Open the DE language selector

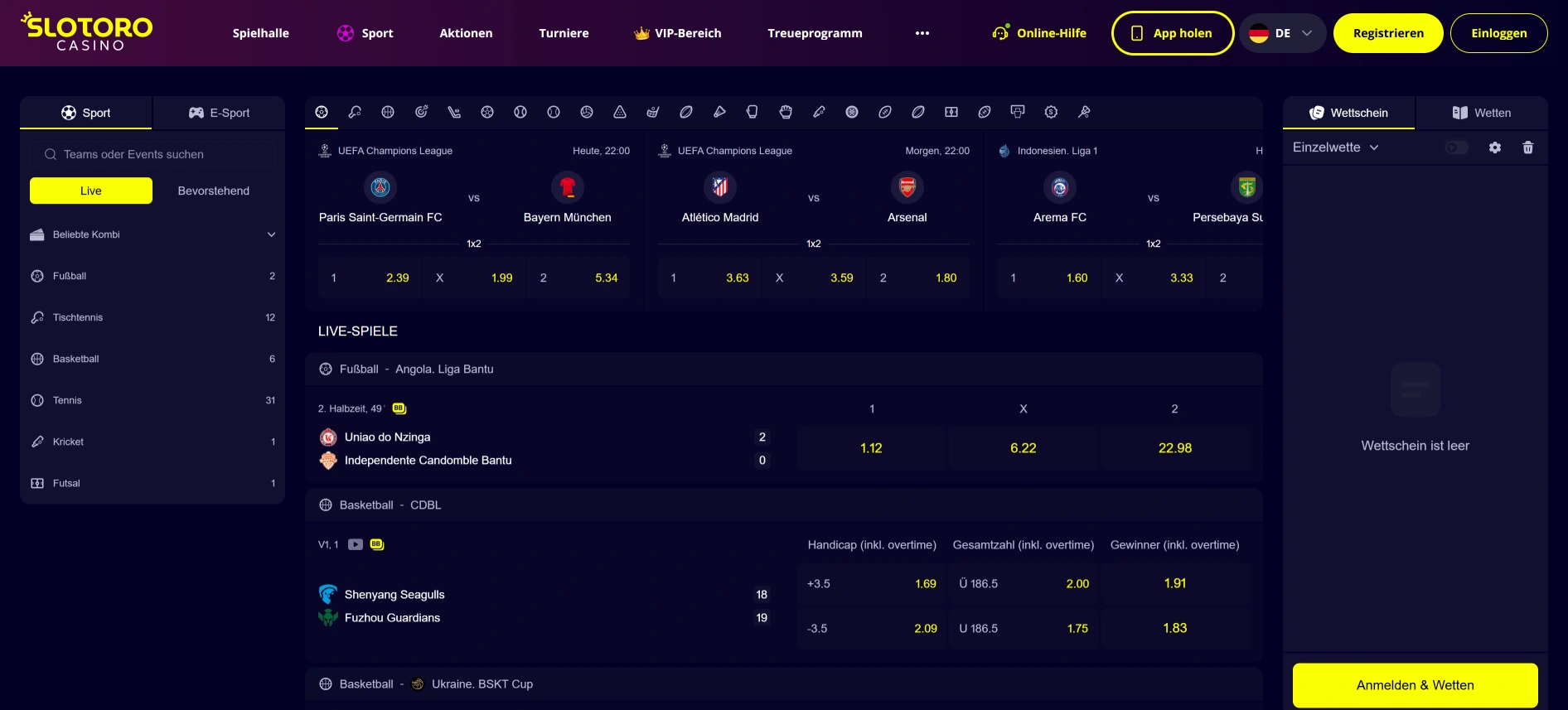tap(1282, 33)
